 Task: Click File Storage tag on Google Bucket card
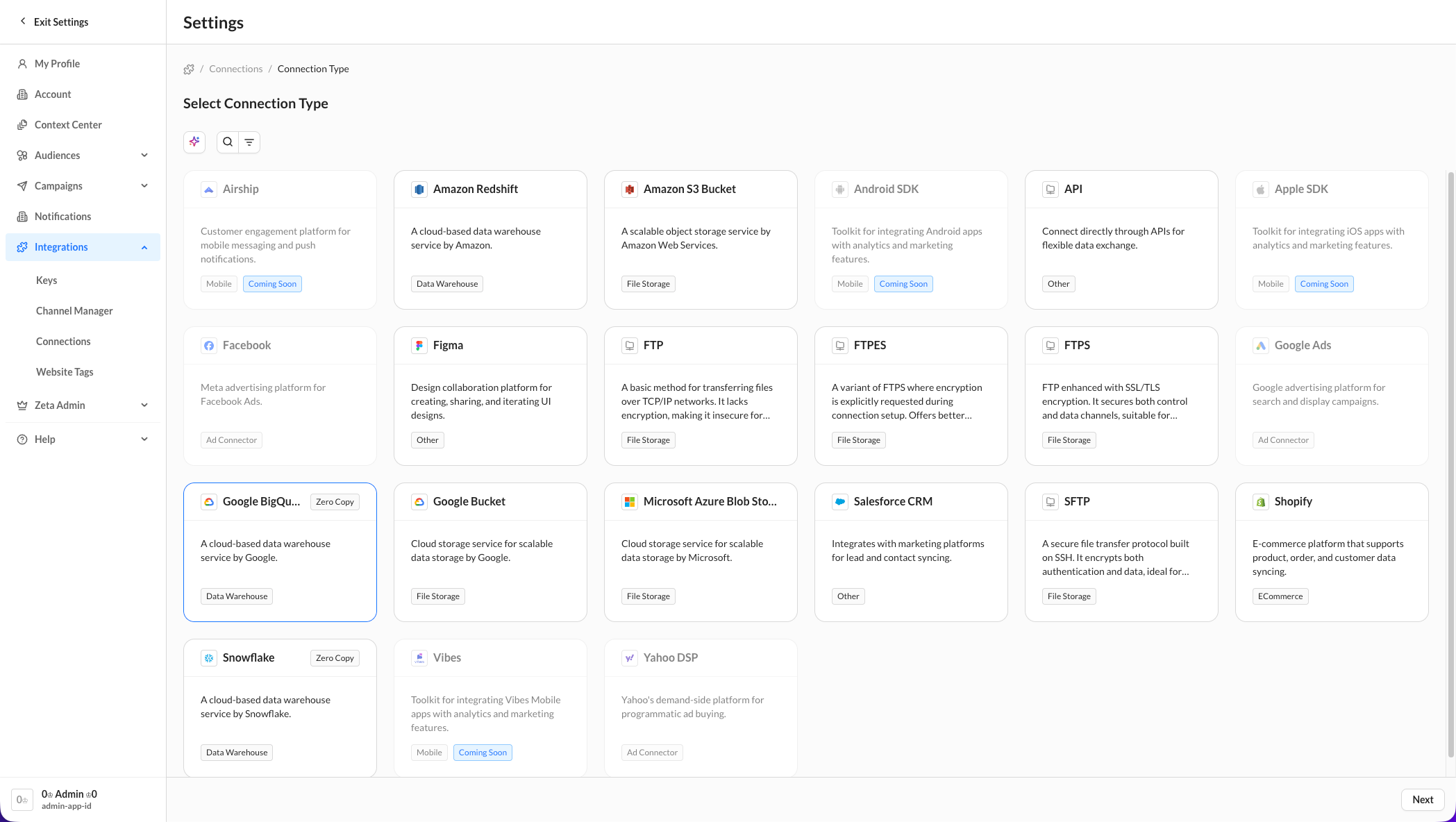pos(438,596)
